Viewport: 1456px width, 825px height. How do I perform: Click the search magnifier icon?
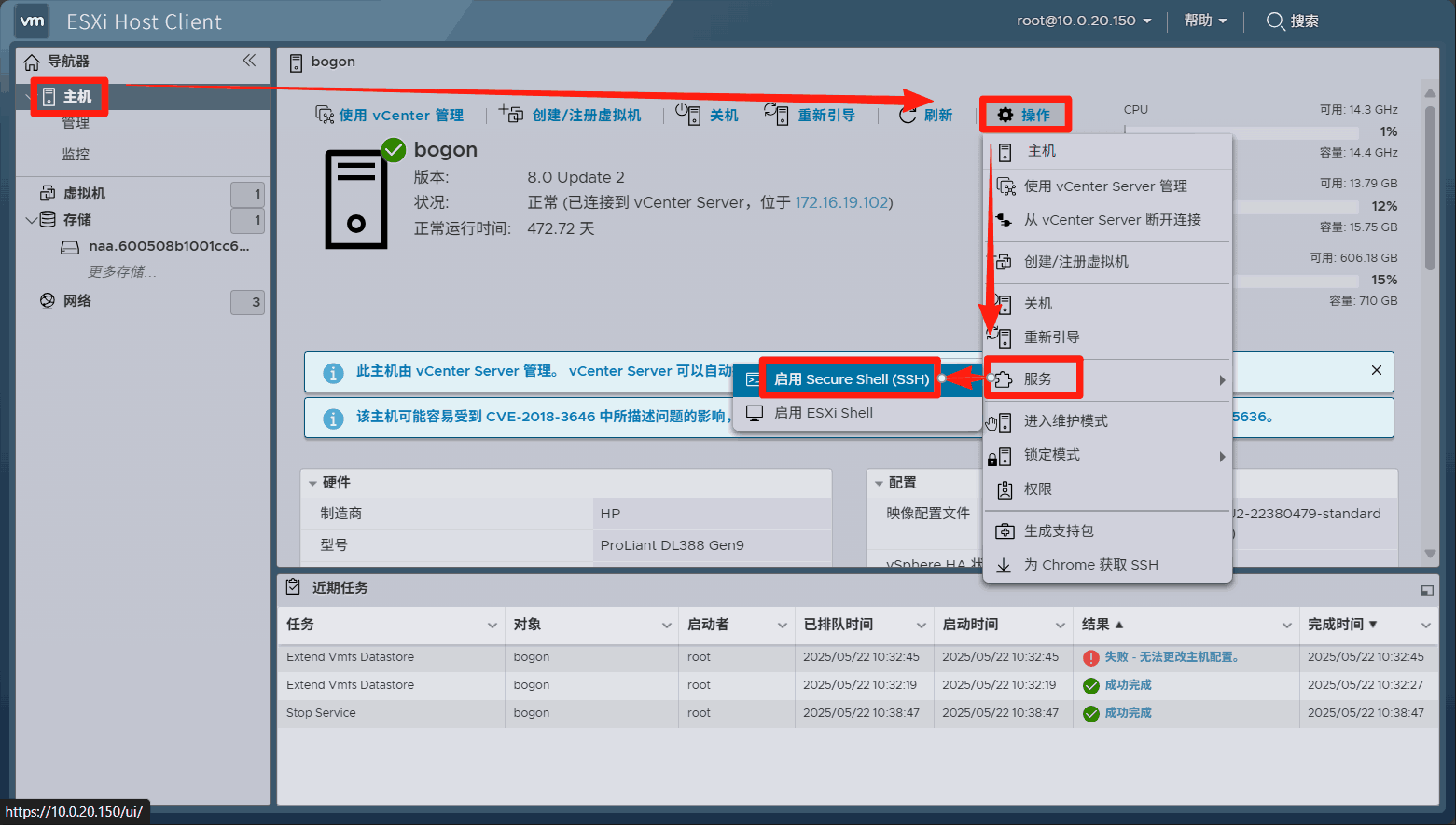tap(1275, 21)
